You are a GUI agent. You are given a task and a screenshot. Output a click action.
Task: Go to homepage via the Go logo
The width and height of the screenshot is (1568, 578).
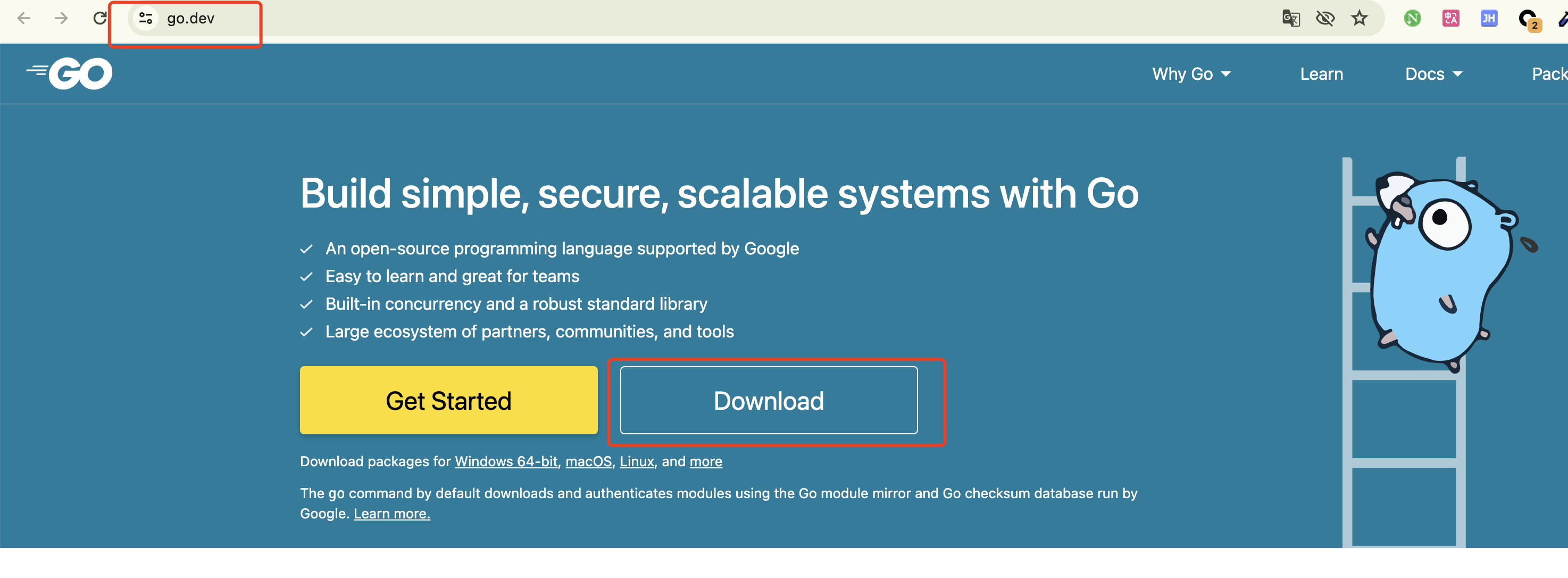[70, 73]
